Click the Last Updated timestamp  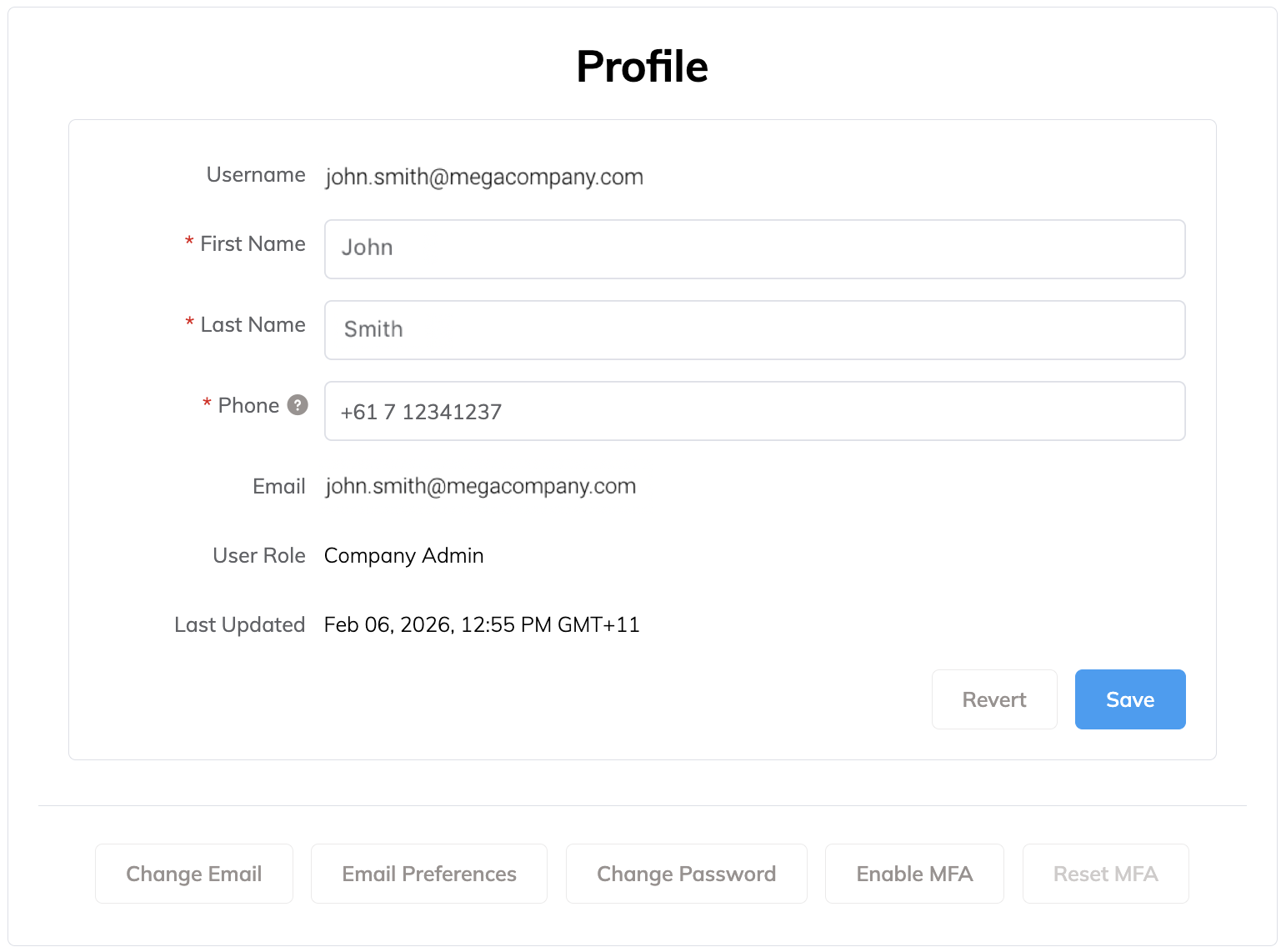pos(481,624)
